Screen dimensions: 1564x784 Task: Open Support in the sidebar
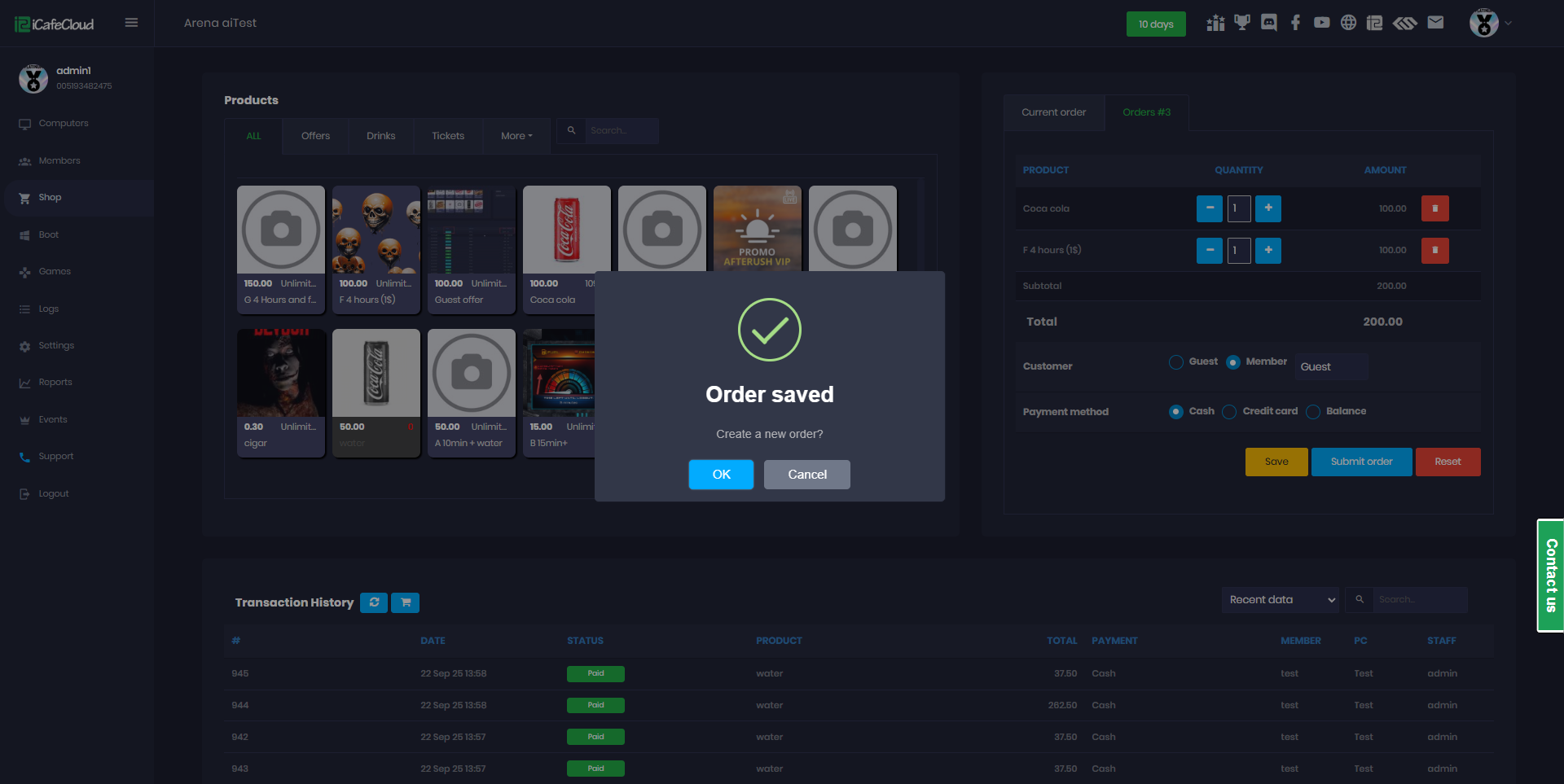(x=56, y=457)
